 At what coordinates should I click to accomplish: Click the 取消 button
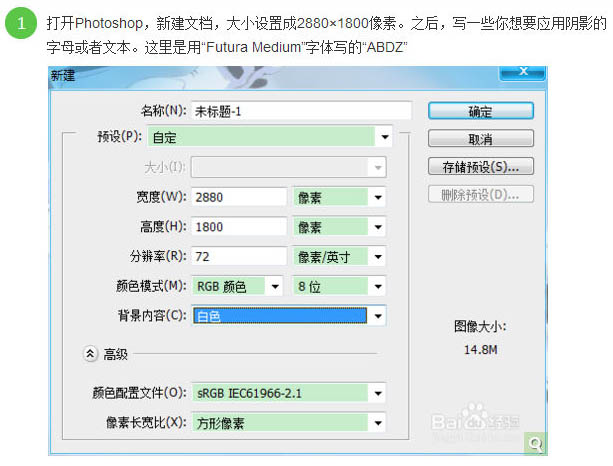480,138
